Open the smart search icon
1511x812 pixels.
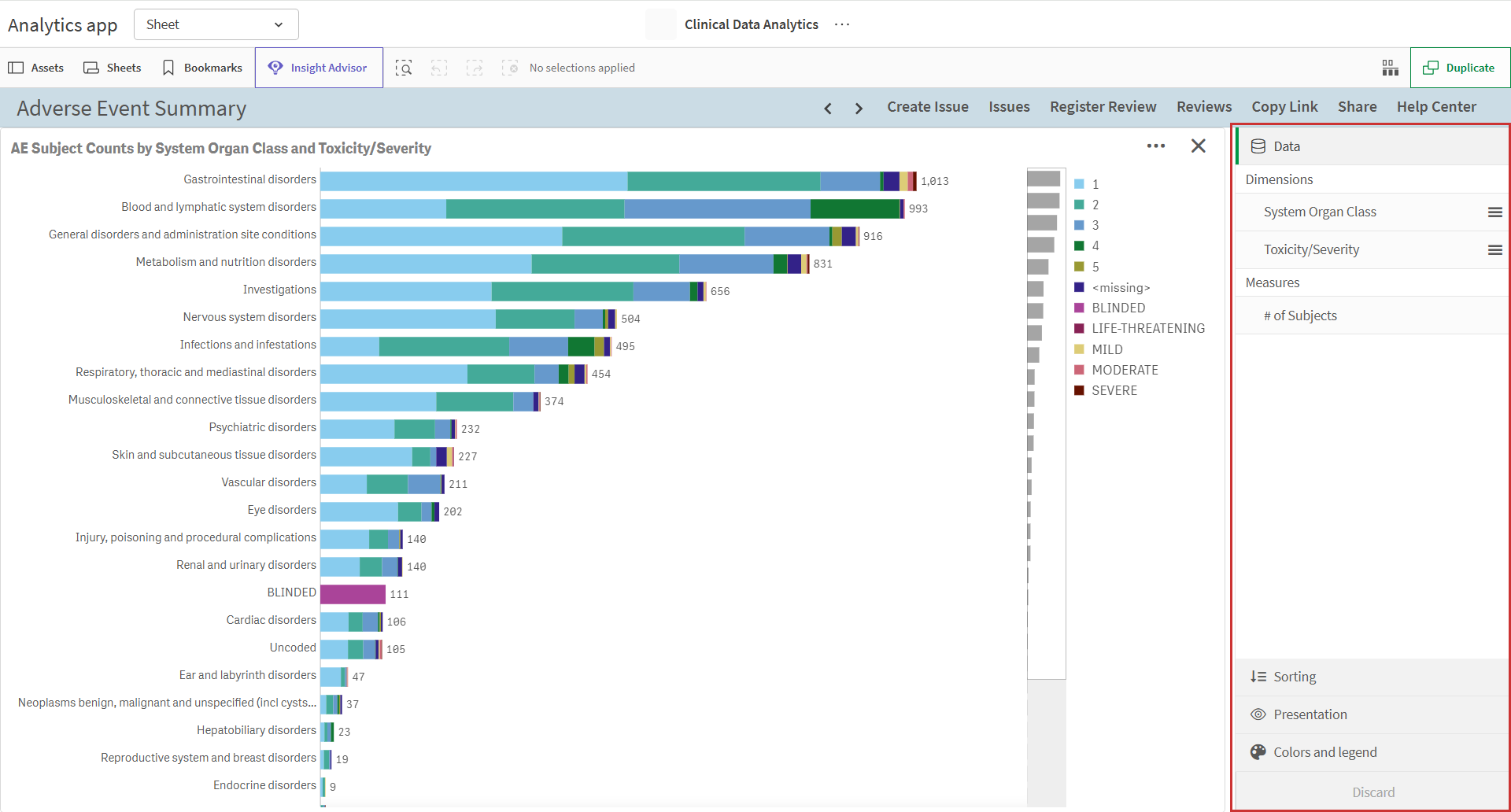pos(404,68)
